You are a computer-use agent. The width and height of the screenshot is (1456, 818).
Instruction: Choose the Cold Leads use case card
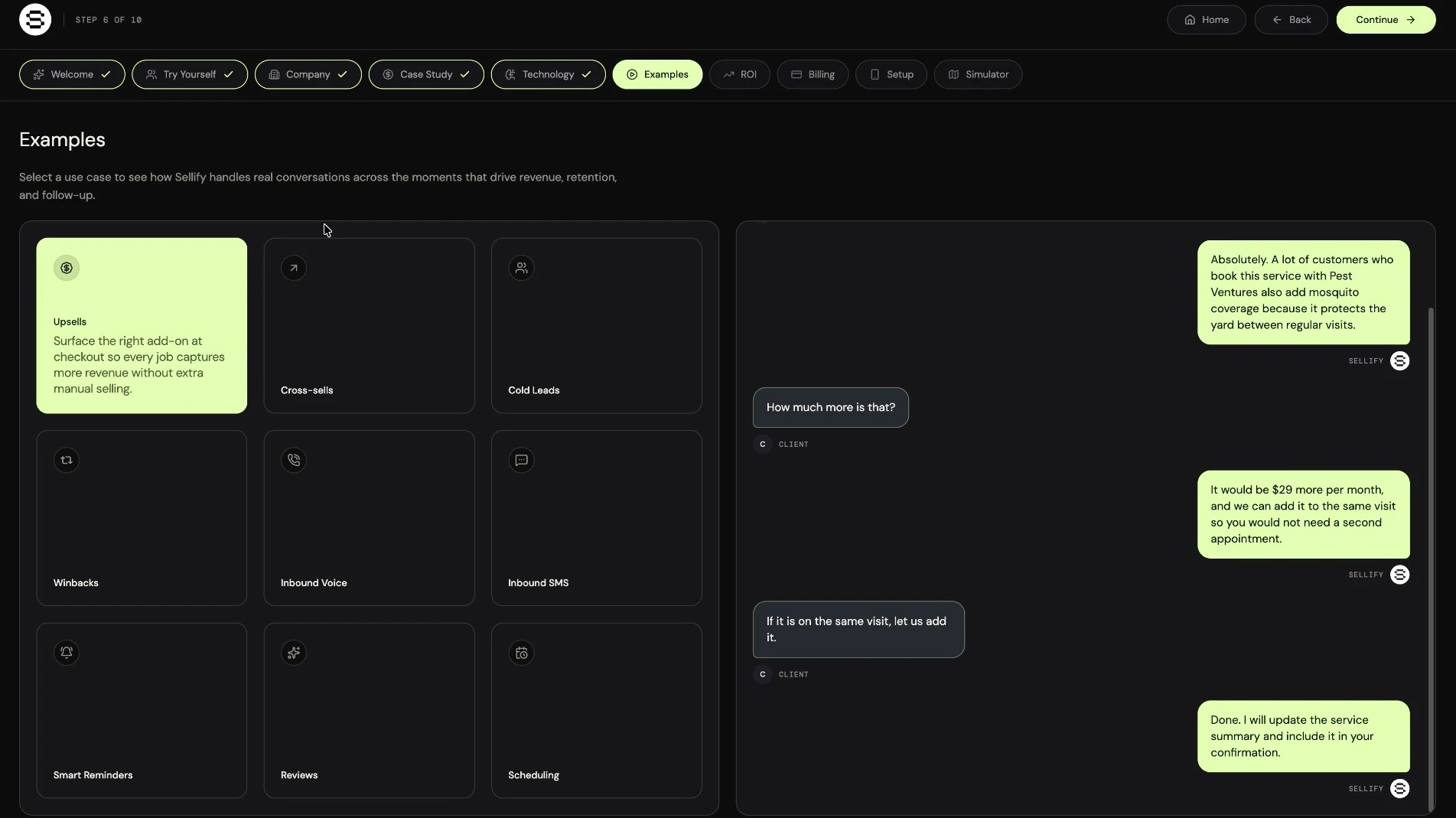597,326
